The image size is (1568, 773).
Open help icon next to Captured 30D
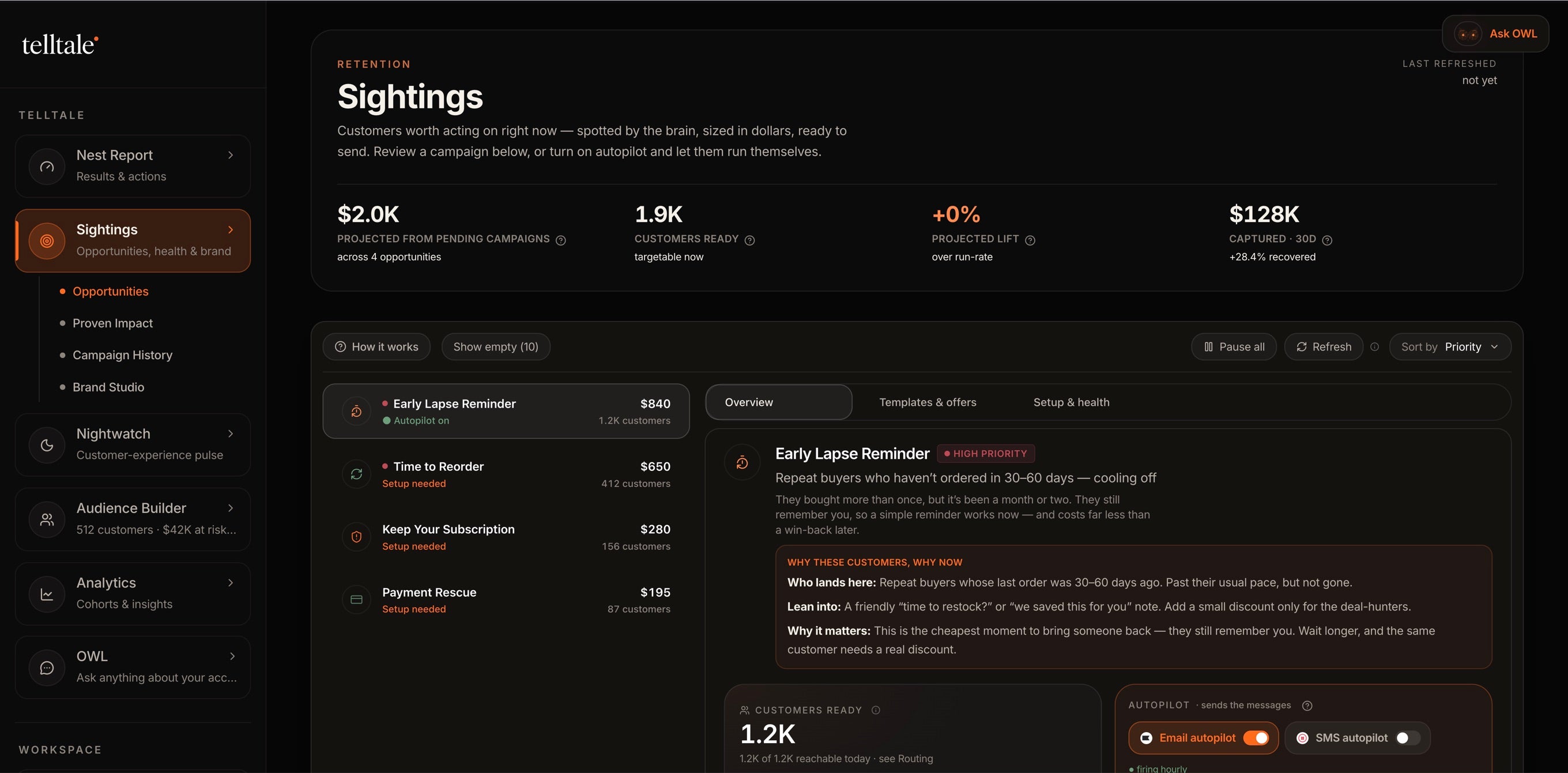click(x=1328, y=240)
